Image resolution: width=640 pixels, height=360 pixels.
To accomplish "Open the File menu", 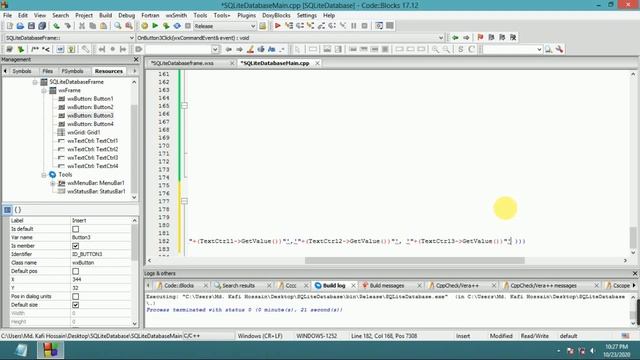I will 7,15.
